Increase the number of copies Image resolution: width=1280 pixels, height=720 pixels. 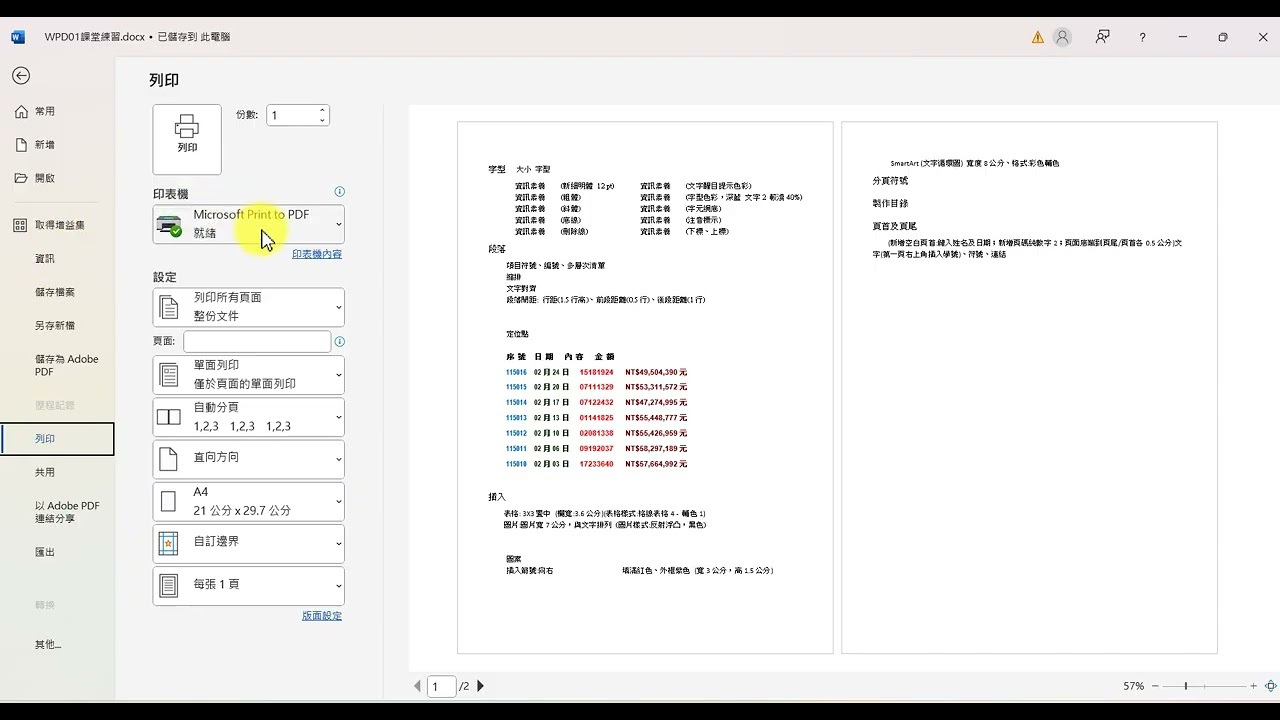point(322,110)
